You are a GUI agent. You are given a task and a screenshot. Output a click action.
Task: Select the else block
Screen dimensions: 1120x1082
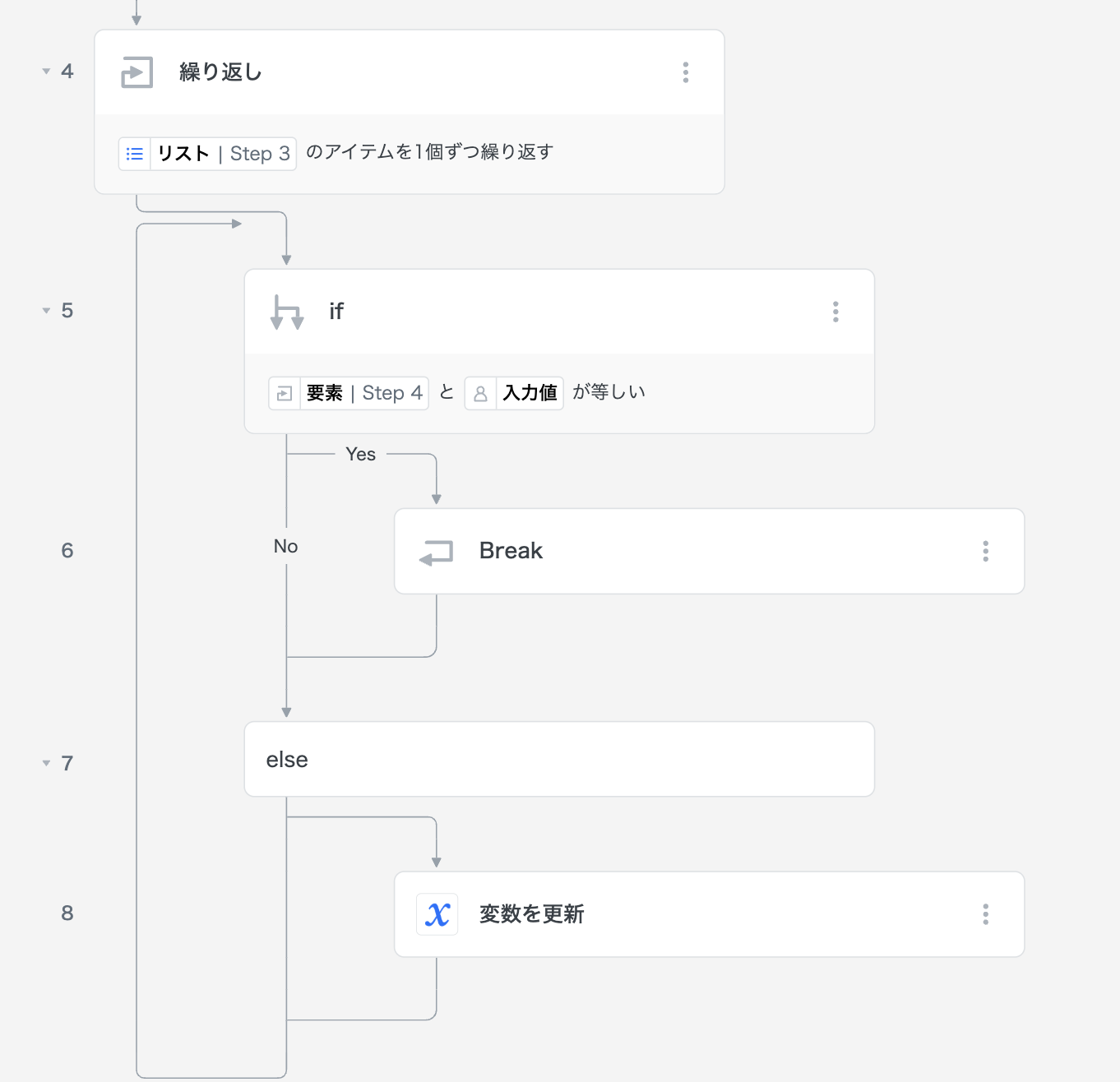tap(559, 759)
